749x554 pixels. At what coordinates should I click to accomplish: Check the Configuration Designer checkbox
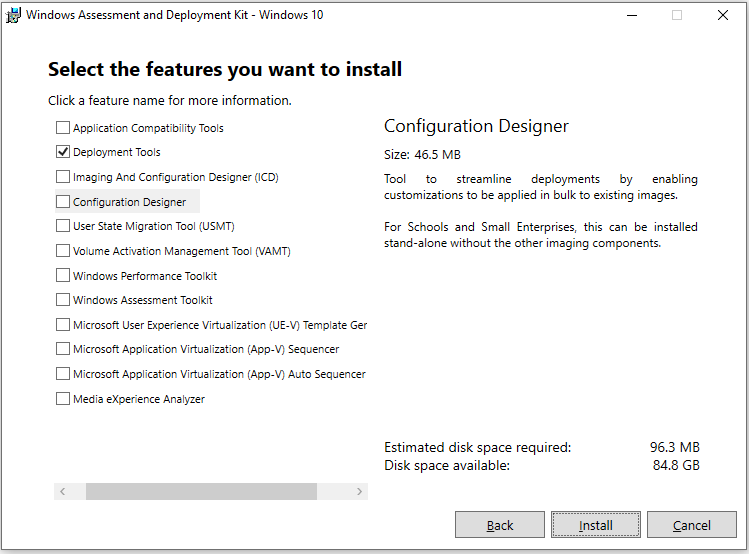[x=63, y=202]
